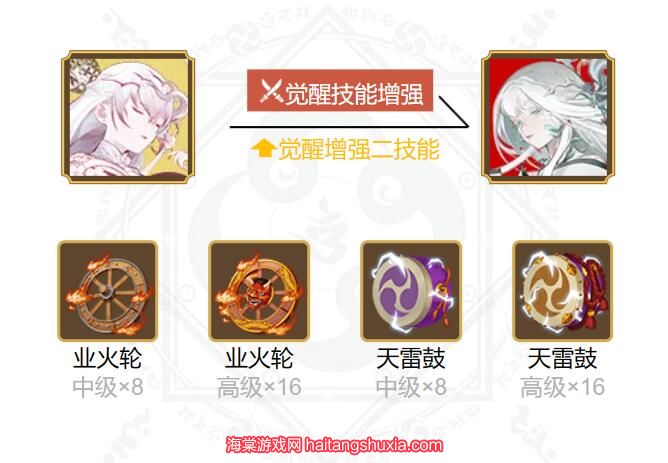Click the crossed swords icon in the banner

tap(271, 91)
